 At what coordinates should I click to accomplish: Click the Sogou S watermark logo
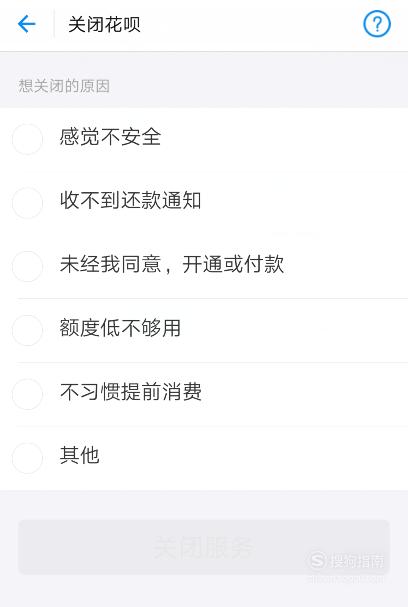318,560
